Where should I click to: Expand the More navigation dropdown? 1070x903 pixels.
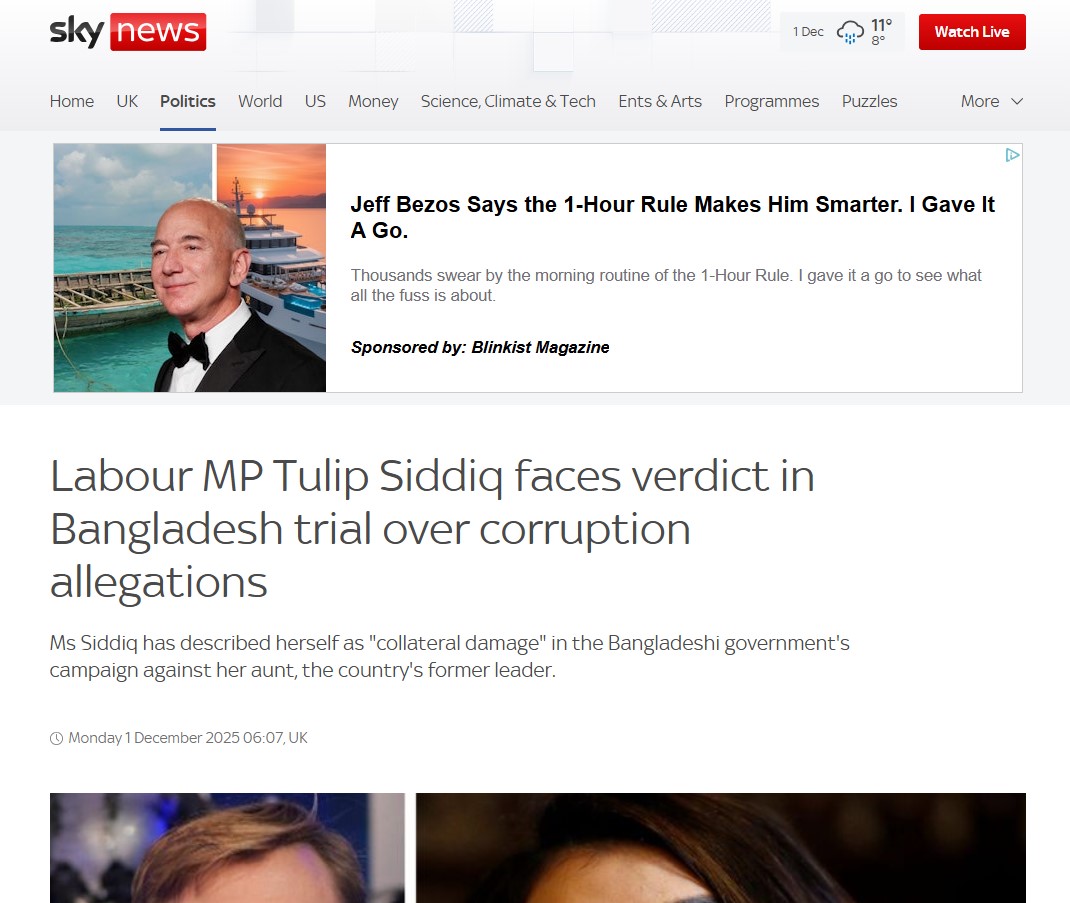[992, 101]
